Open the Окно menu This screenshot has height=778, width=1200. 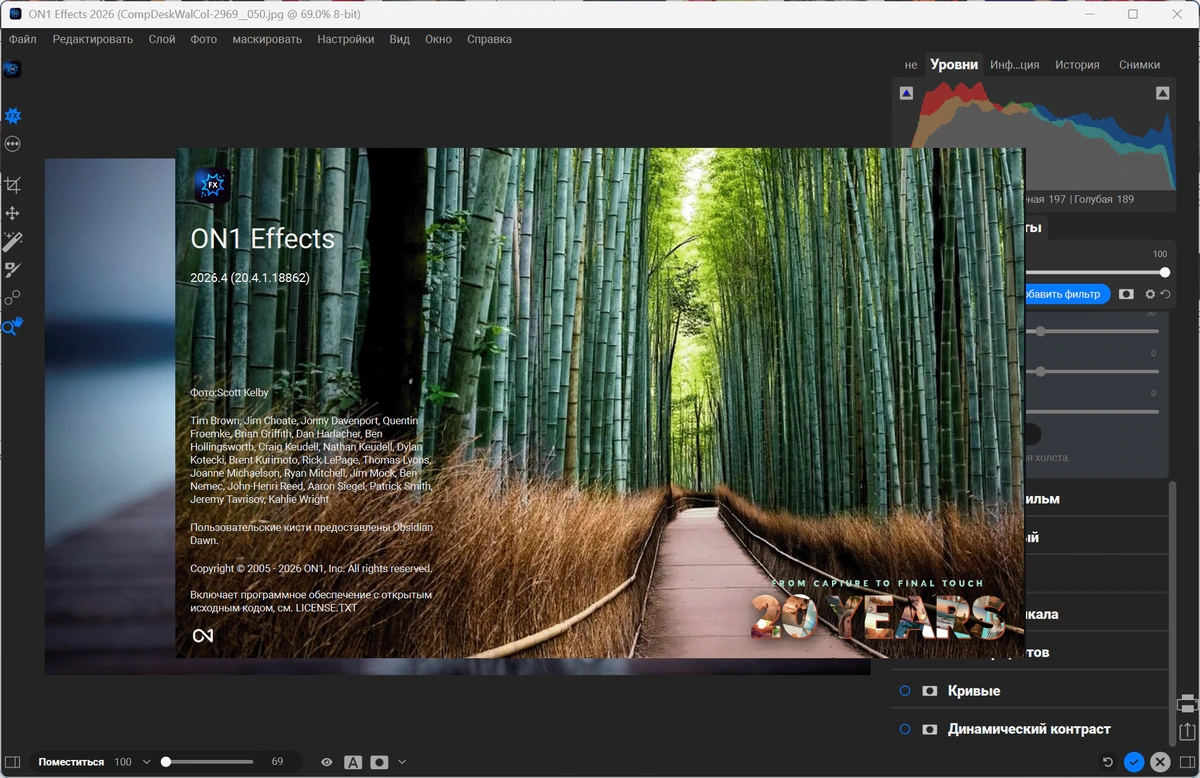point(438,39)
